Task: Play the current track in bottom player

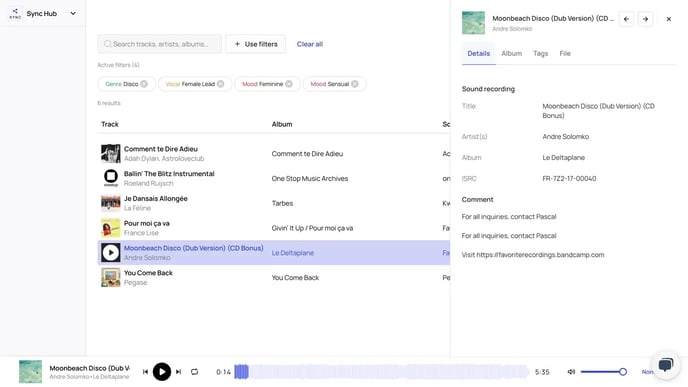Action: pos(162,372)
